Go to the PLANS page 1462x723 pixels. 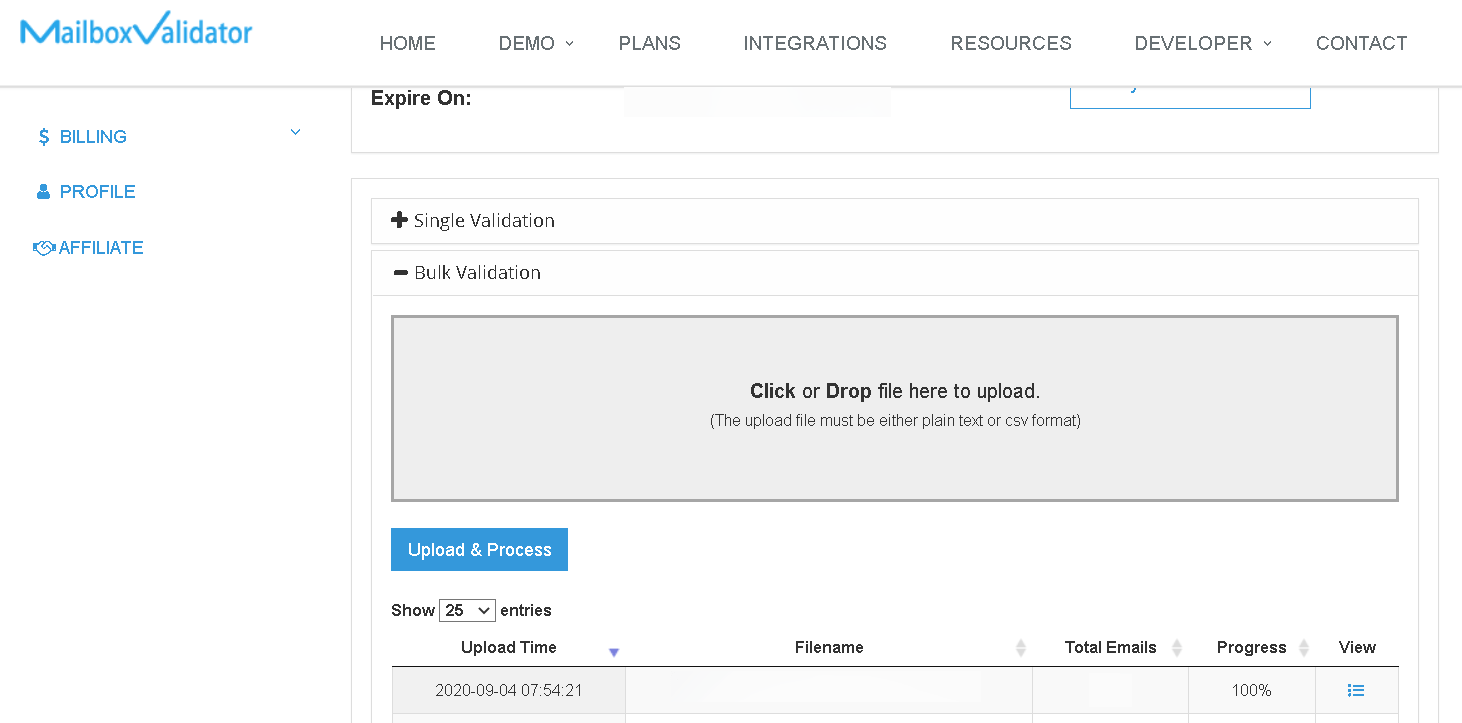pyautogui.click(x=649, y=43)
